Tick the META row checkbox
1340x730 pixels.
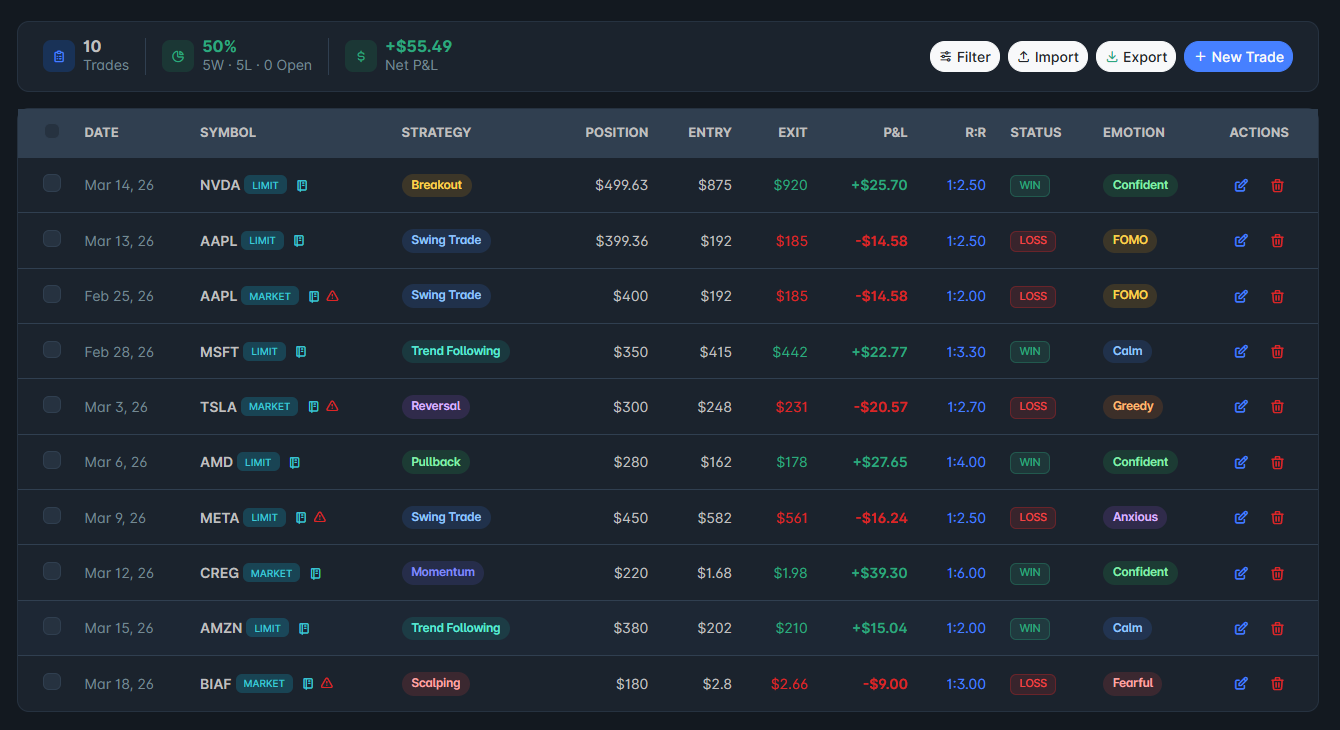(x=52, y=515)
